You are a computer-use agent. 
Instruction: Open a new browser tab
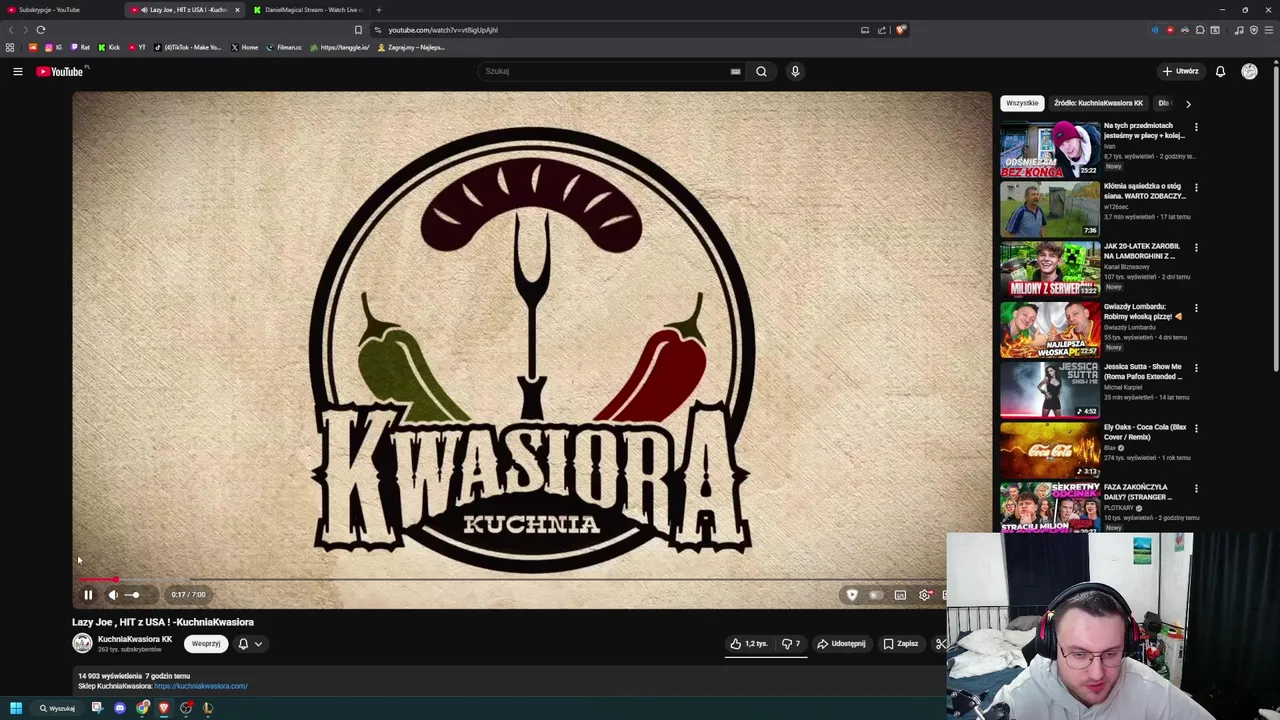point(378,10)
